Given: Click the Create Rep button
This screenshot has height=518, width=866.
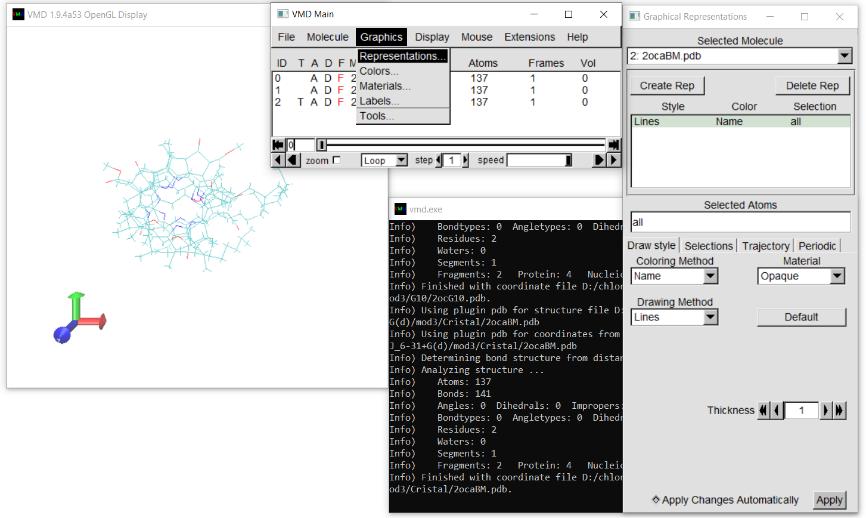Looking at the screenshot, I should [667, 86].
